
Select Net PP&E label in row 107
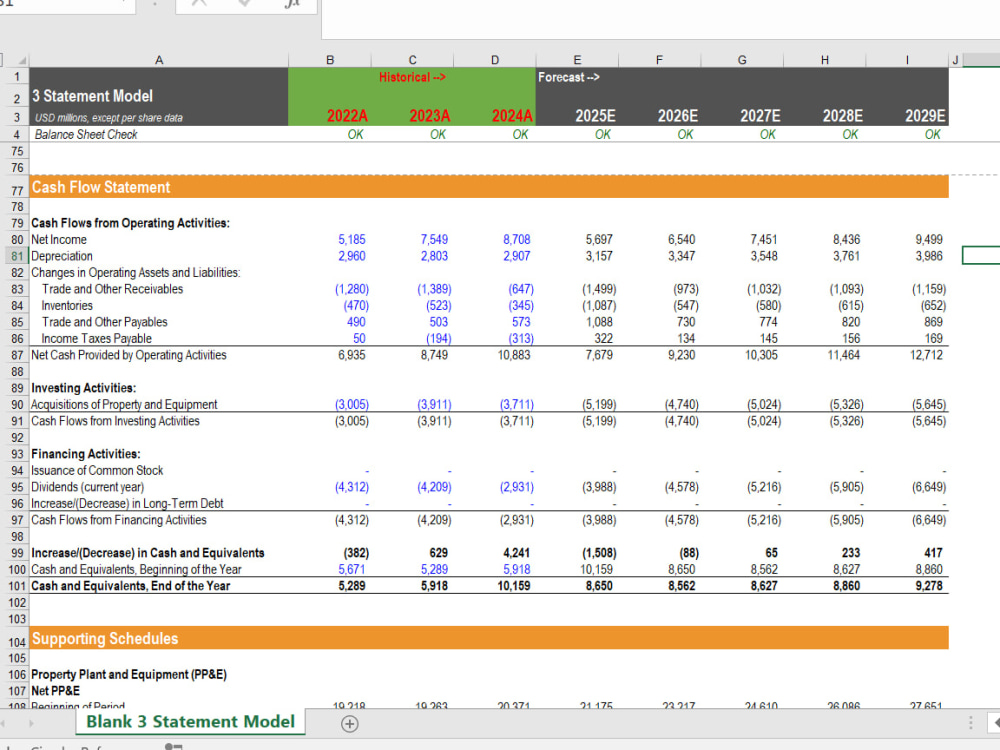(55, 691)
